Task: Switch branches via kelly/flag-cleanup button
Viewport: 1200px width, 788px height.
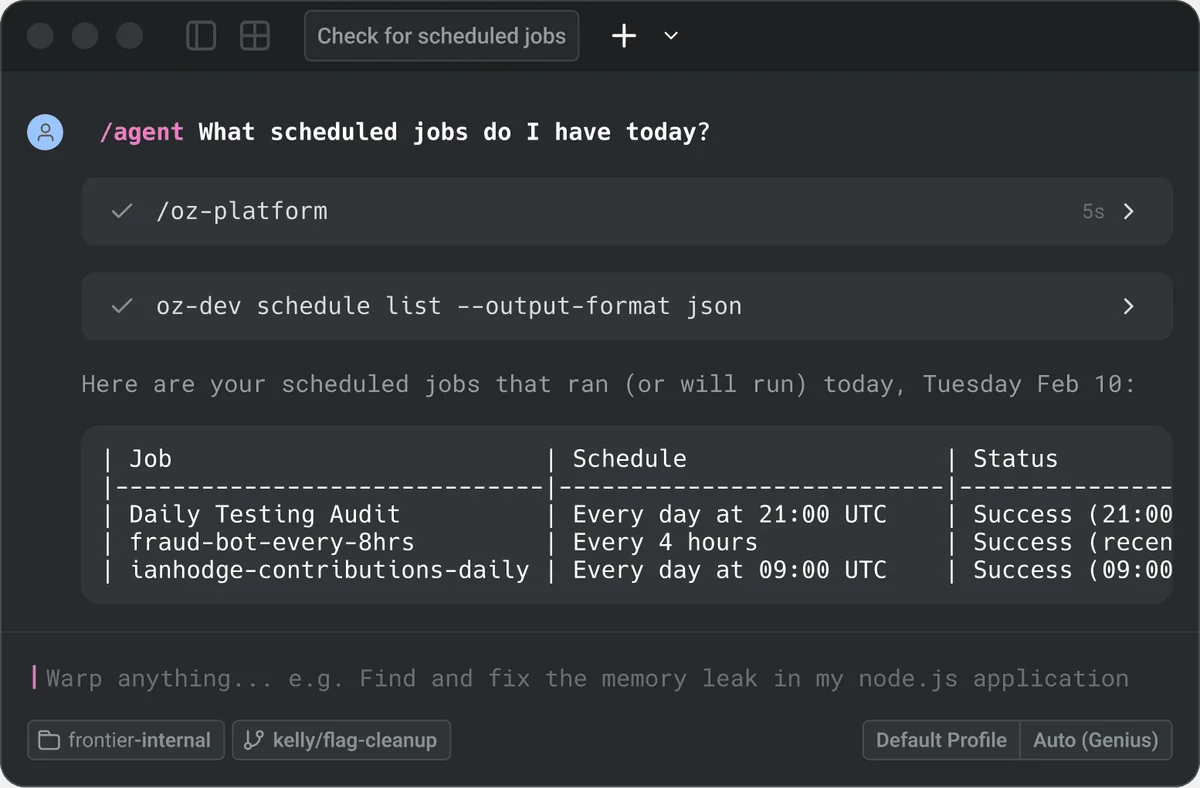Action: click(x=341, y=740)
